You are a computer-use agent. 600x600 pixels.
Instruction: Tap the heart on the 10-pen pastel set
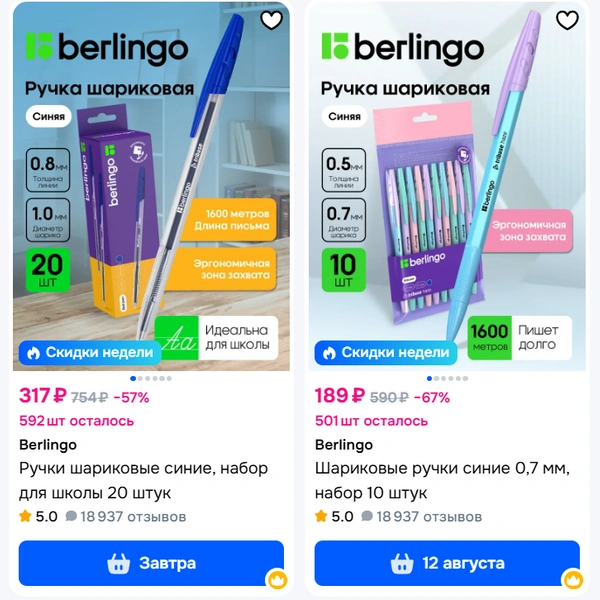(567, 20)
